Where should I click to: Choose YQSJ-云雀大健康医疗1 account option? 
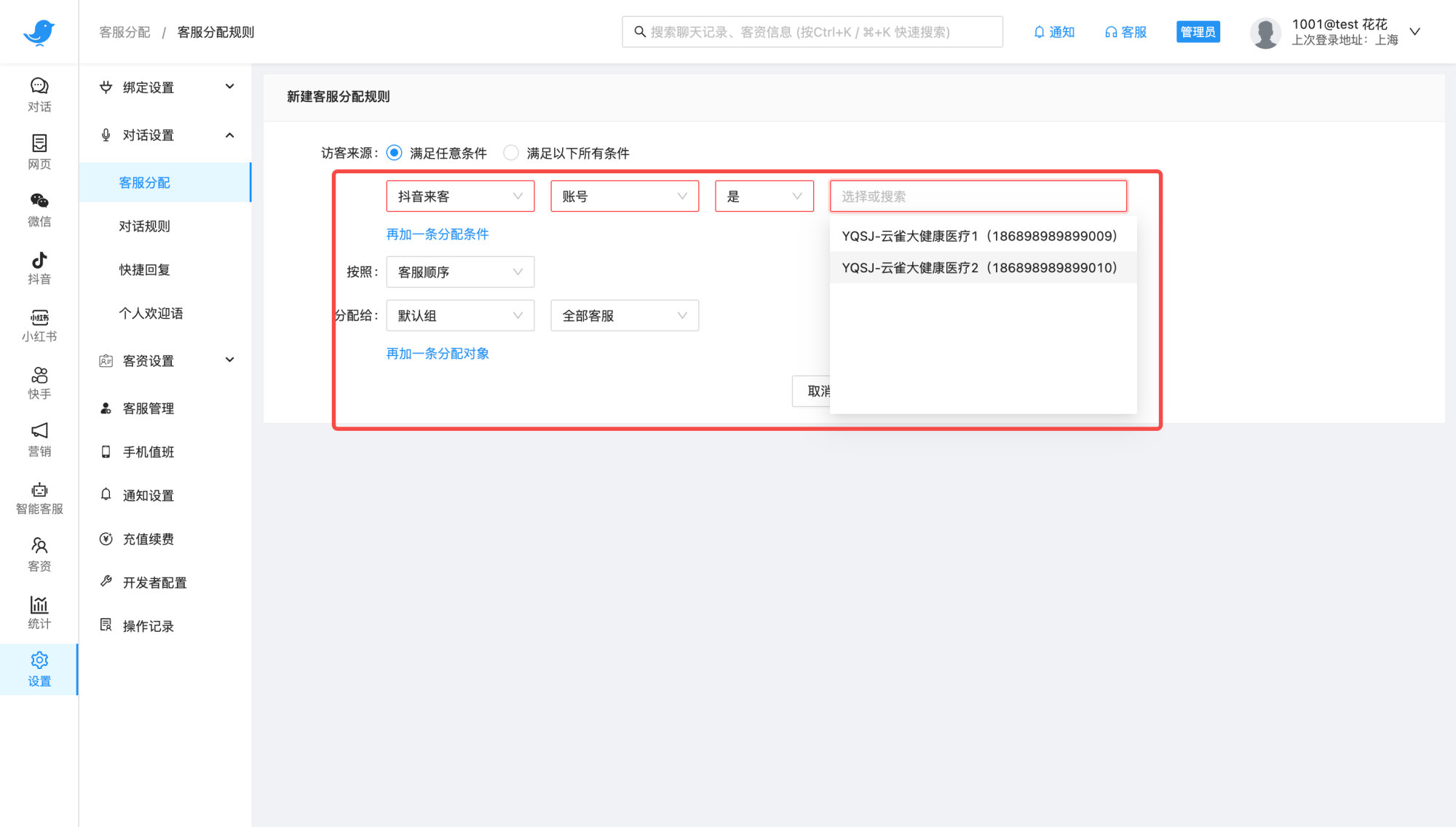[984, 236]
